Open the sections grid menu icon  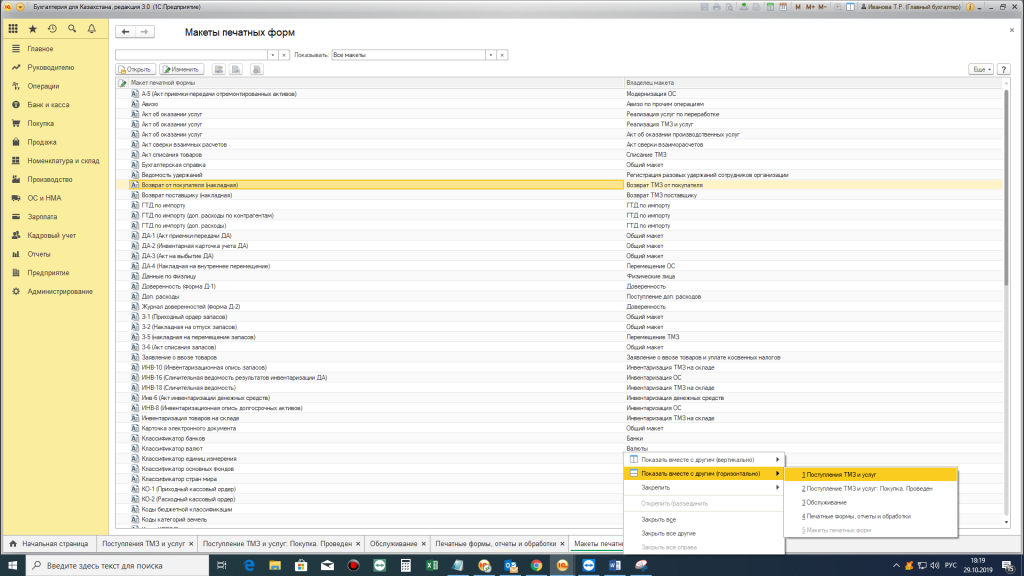(x=13, y=29)
